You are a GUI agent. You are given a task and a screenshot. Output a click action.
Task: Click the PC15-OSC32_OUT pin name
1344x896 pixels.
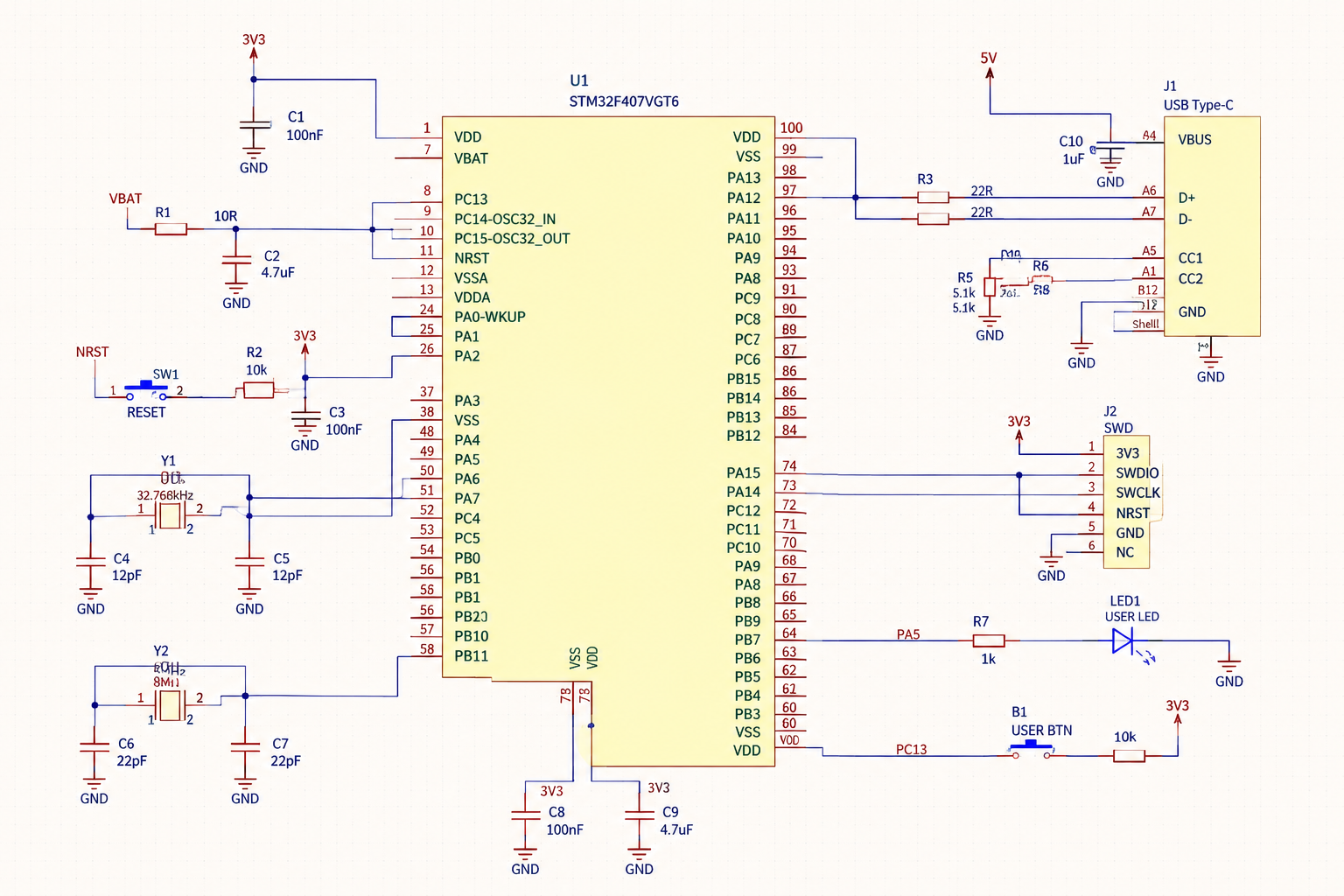512,239
